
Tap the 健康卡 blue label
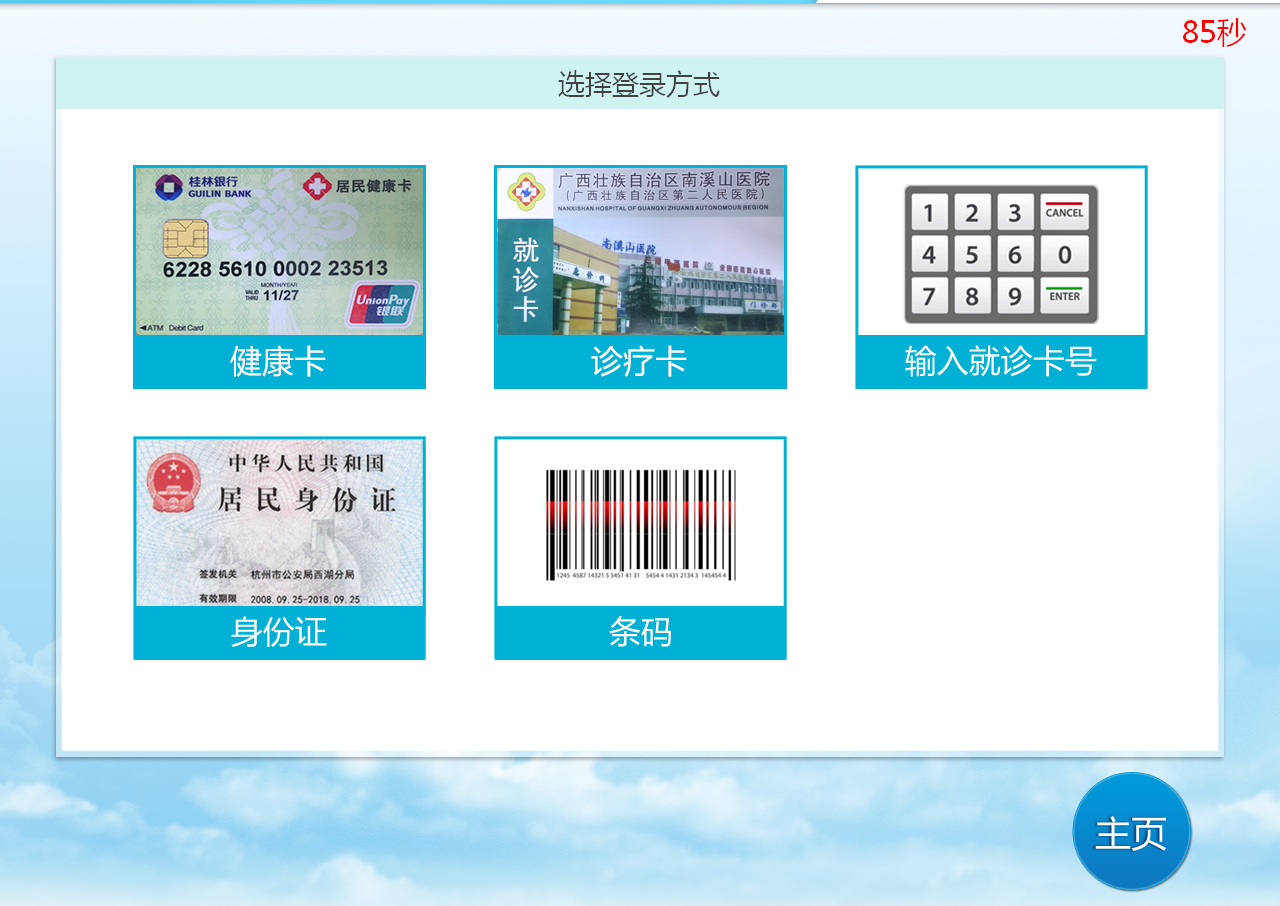[279, 362]
